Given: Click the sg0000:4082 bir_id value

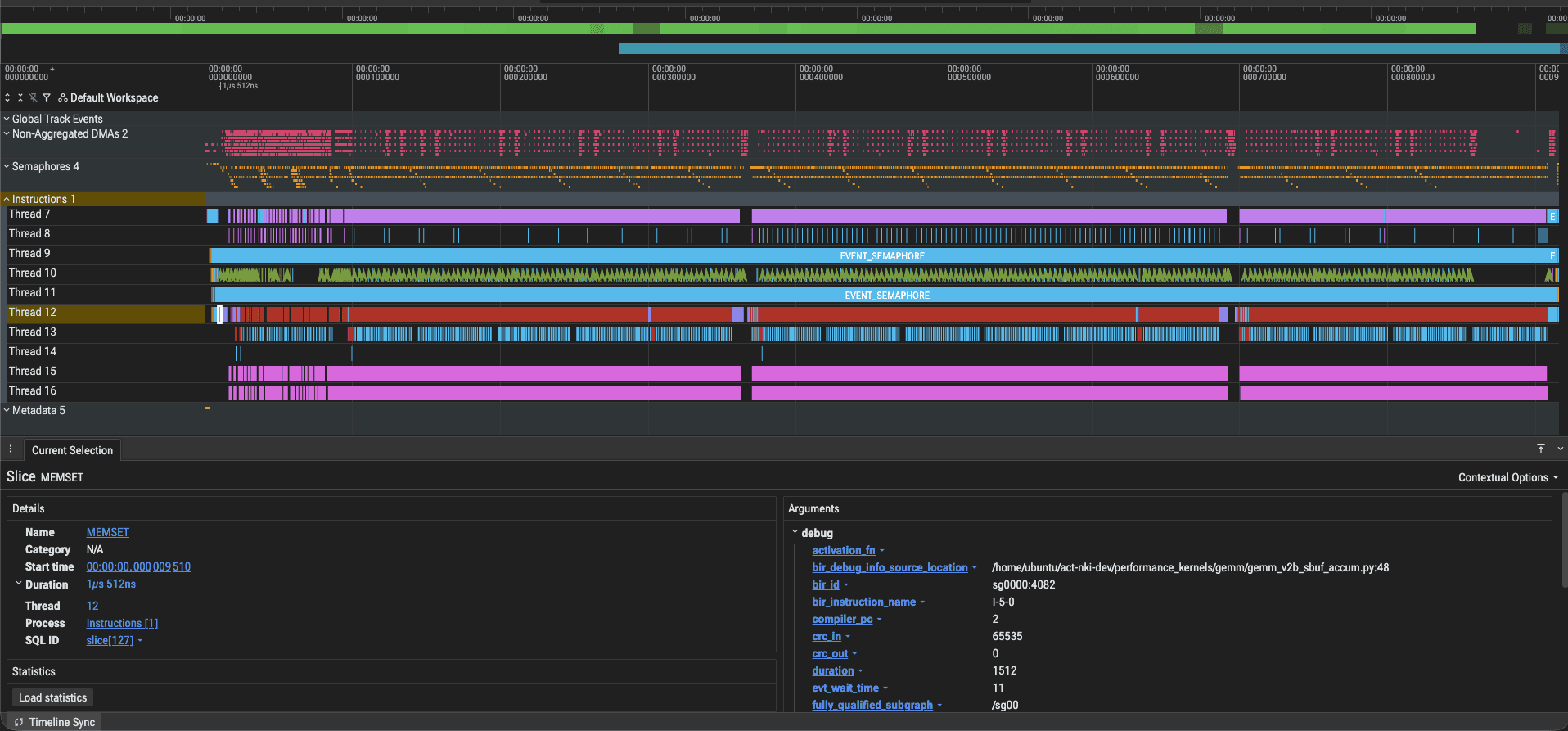Looking at the screenshot, I should (x=1024, y=584).
